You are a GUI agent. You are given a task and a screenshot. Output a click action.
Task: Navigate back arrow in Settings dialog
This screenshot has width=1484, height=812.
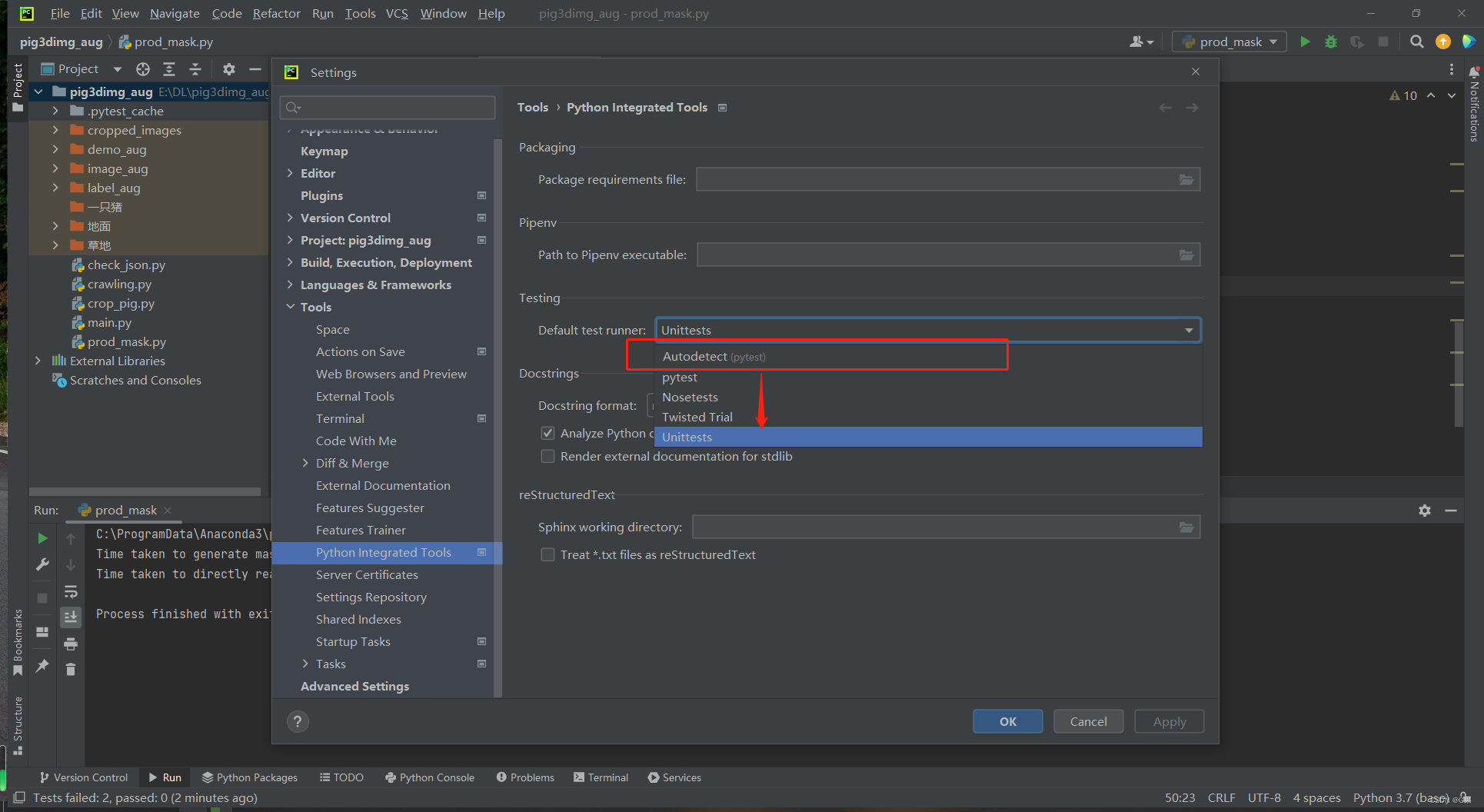click(x=1165, y=108)
